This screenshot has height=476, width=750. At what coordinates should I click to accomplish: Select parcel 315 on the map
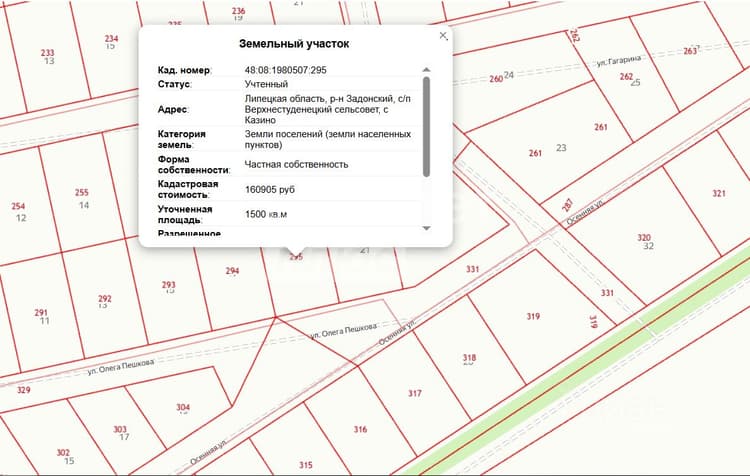(x=306, y=465)
